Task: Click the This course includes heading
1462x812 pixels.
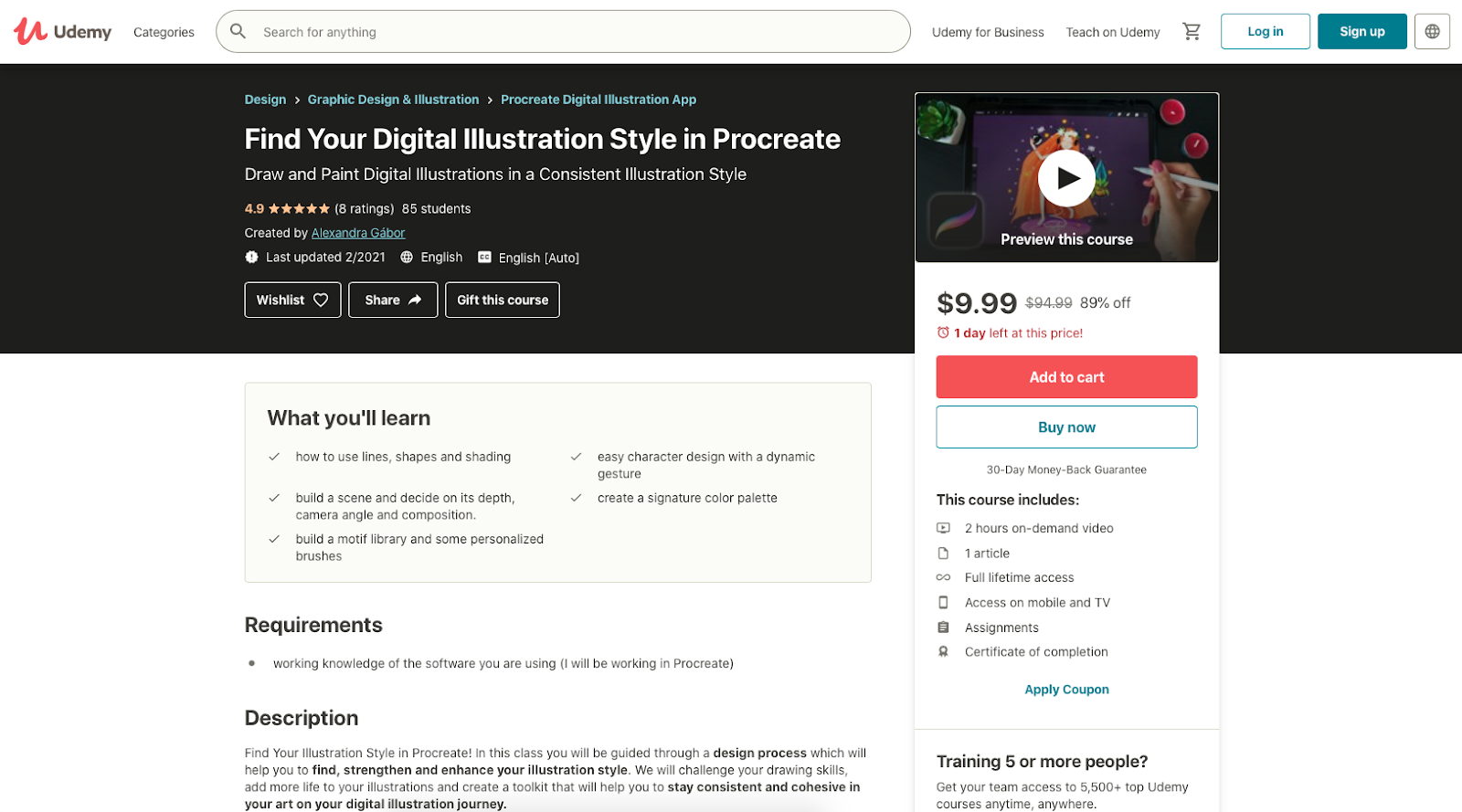Action: 1008,500
